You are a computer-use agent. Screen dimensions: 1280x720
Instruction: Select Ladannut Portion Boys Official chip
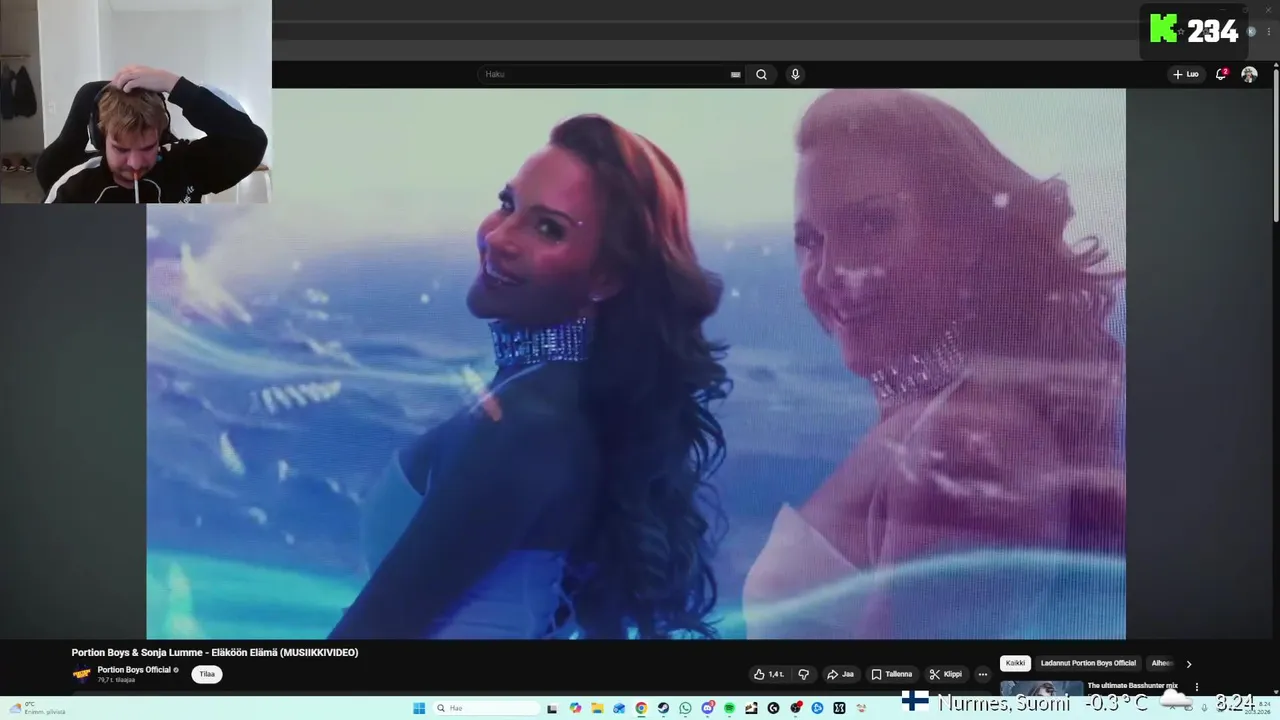click(x=1088, y=663)
